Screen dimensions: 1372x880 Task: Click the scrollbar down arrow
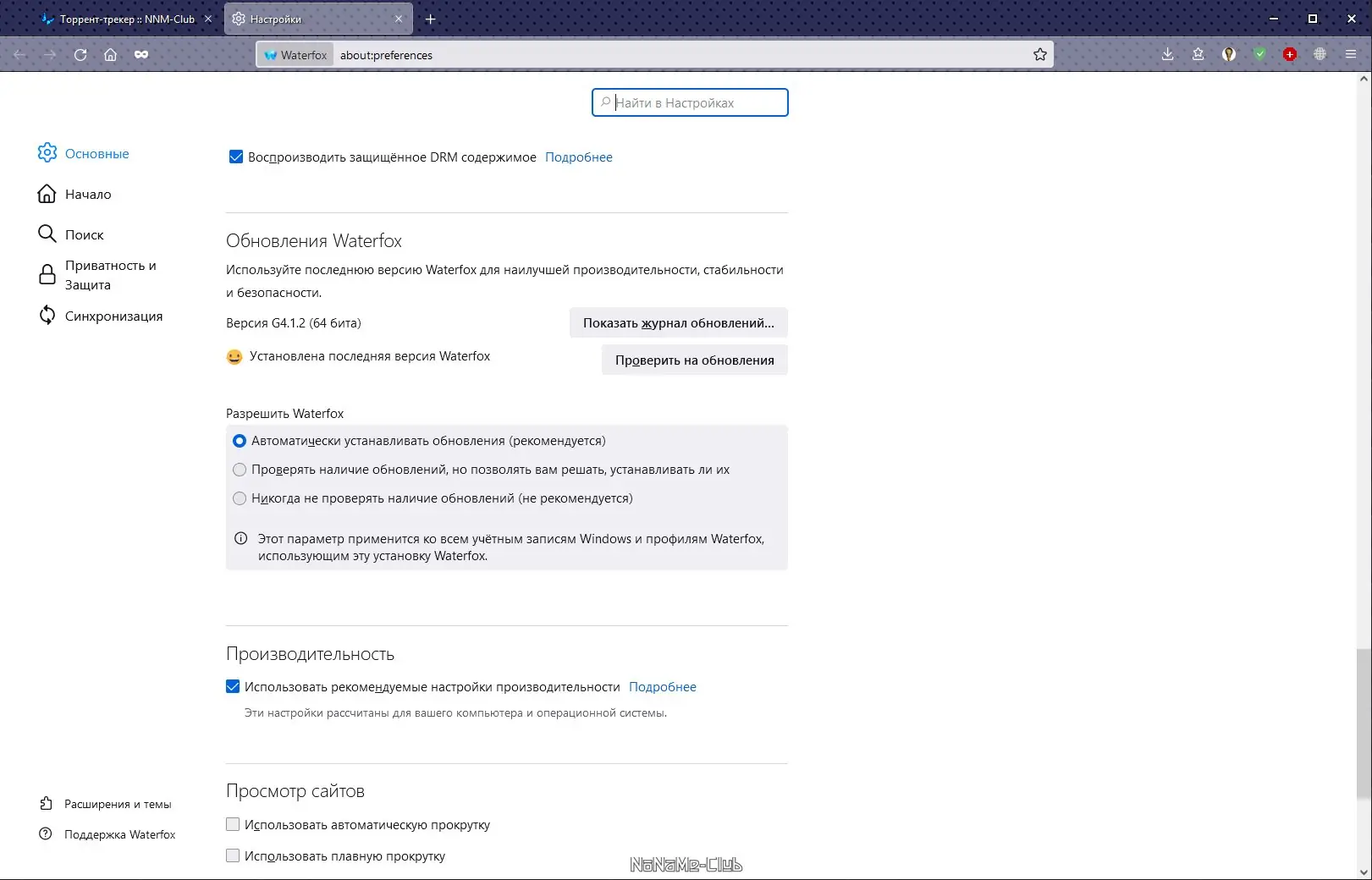1363,872
